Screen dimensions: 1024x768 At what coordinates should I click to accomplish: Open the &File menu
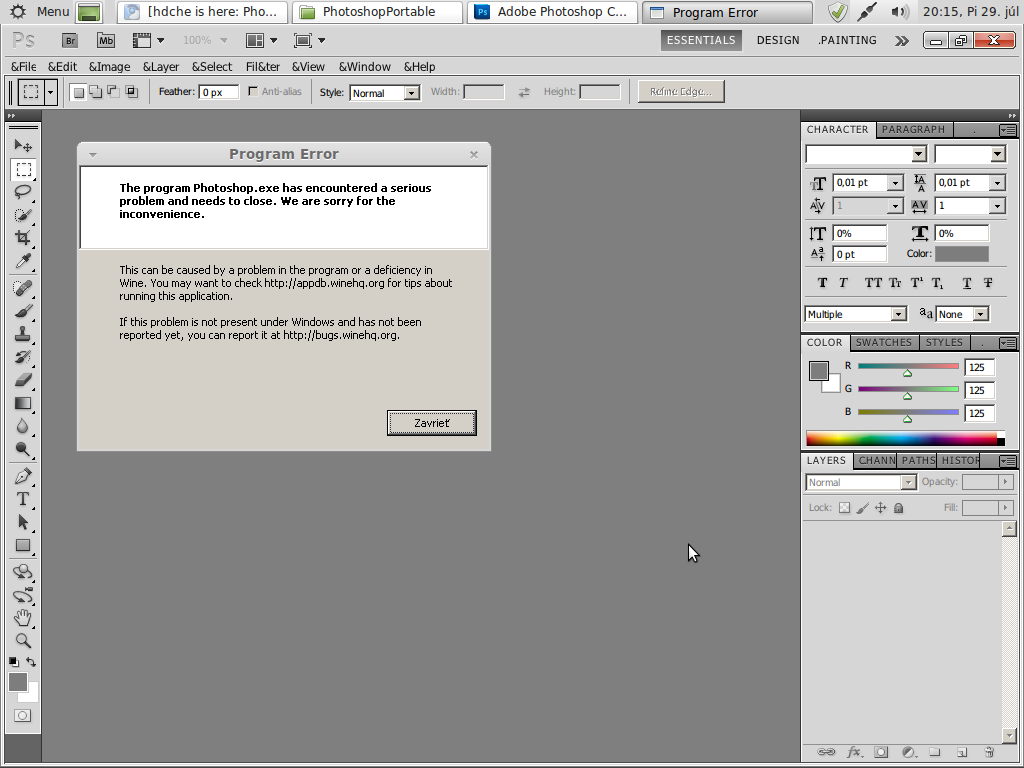[24, 67]
